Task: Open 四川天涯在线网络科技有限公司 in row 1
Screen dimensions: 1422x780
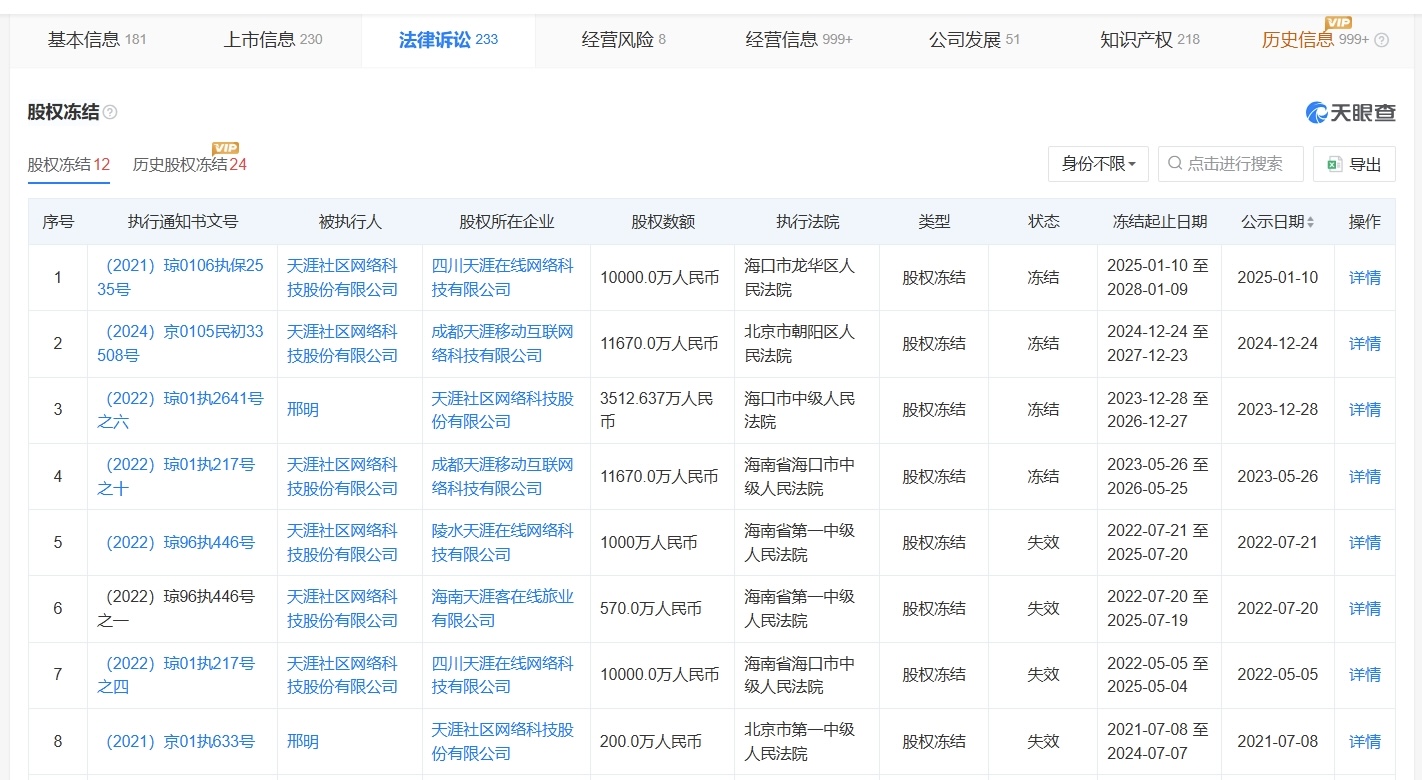Action: 503,278
